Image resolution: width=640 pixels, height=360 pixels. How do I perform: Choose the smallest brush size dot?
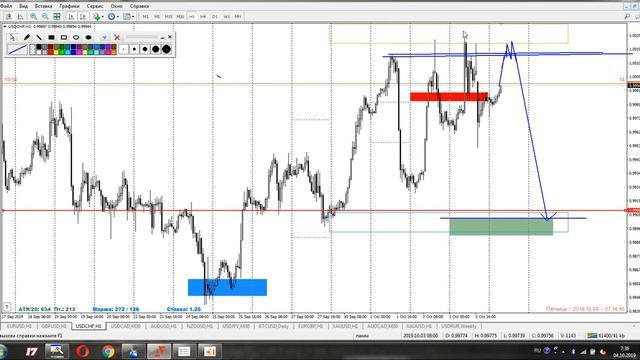click(x=123, y=49)
